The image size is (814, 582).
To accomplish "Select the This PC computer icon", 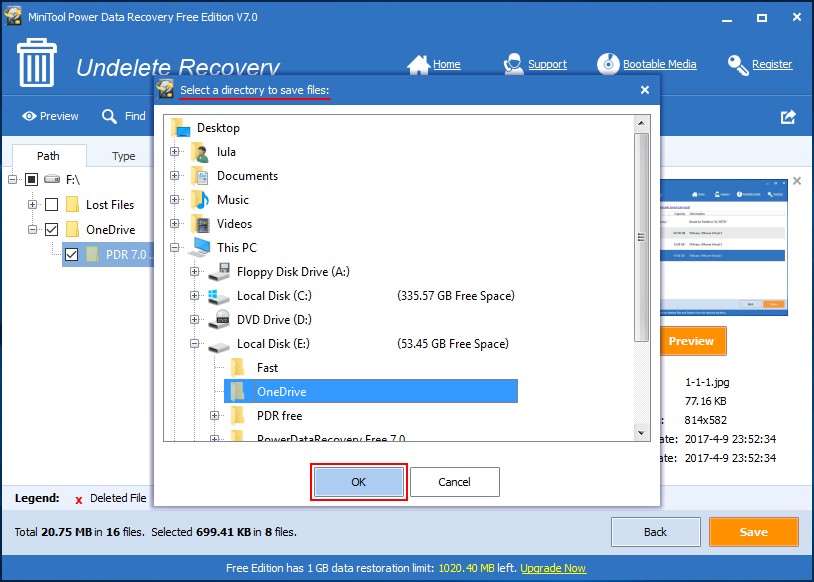I will click(x=200, y=248).
